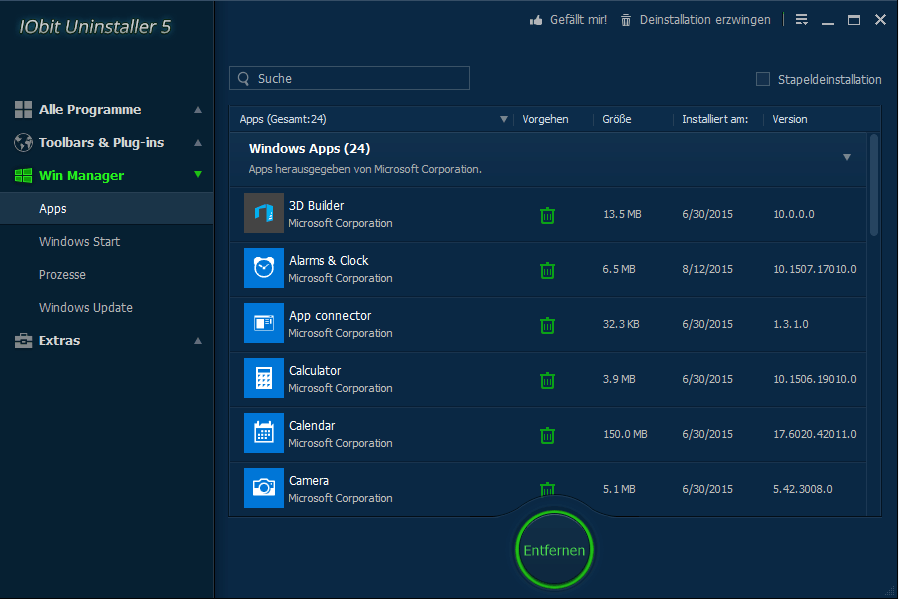Click the green Entfernen button
Viewport: 899px width, 599px height.
click(554, 550)
